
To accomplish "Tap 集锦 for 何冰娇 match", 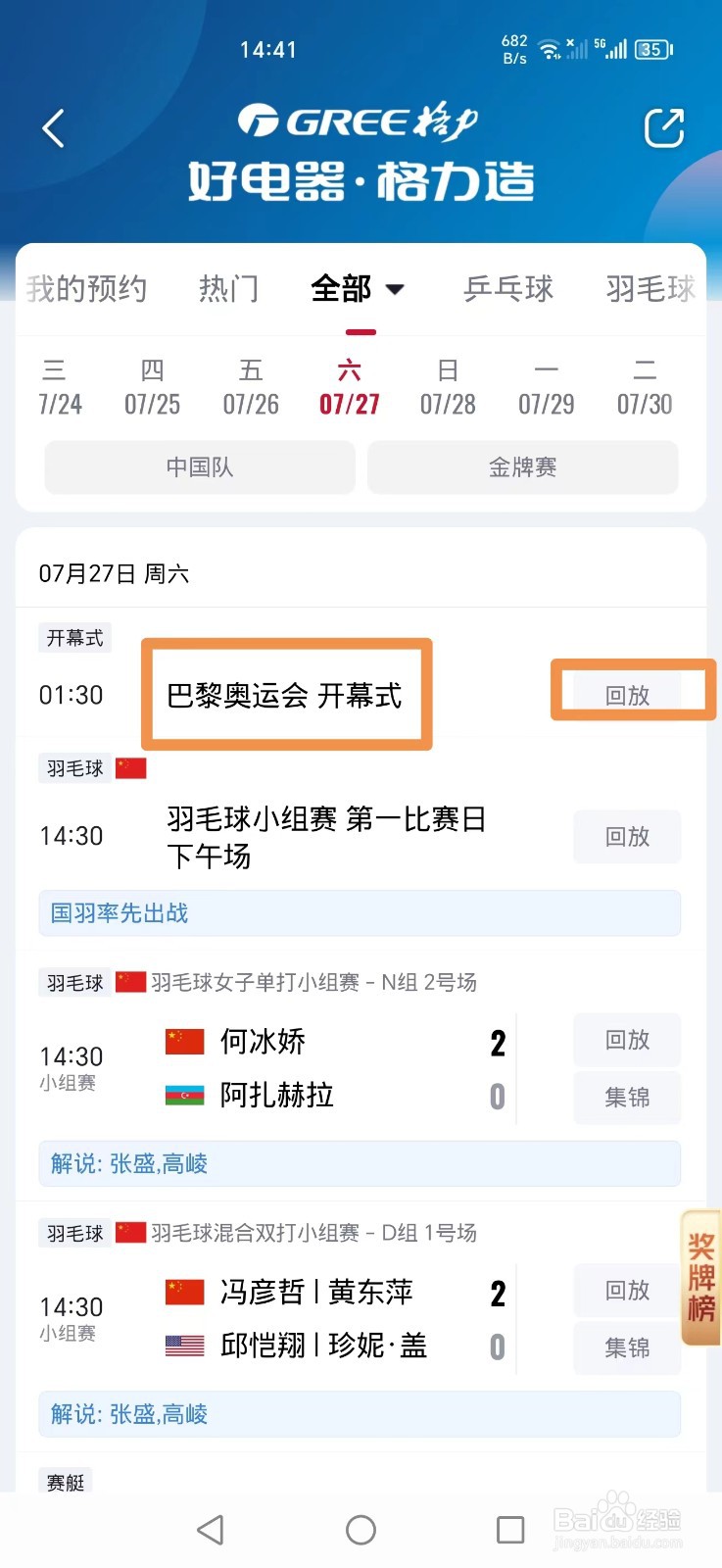I will click(628, 1098).
